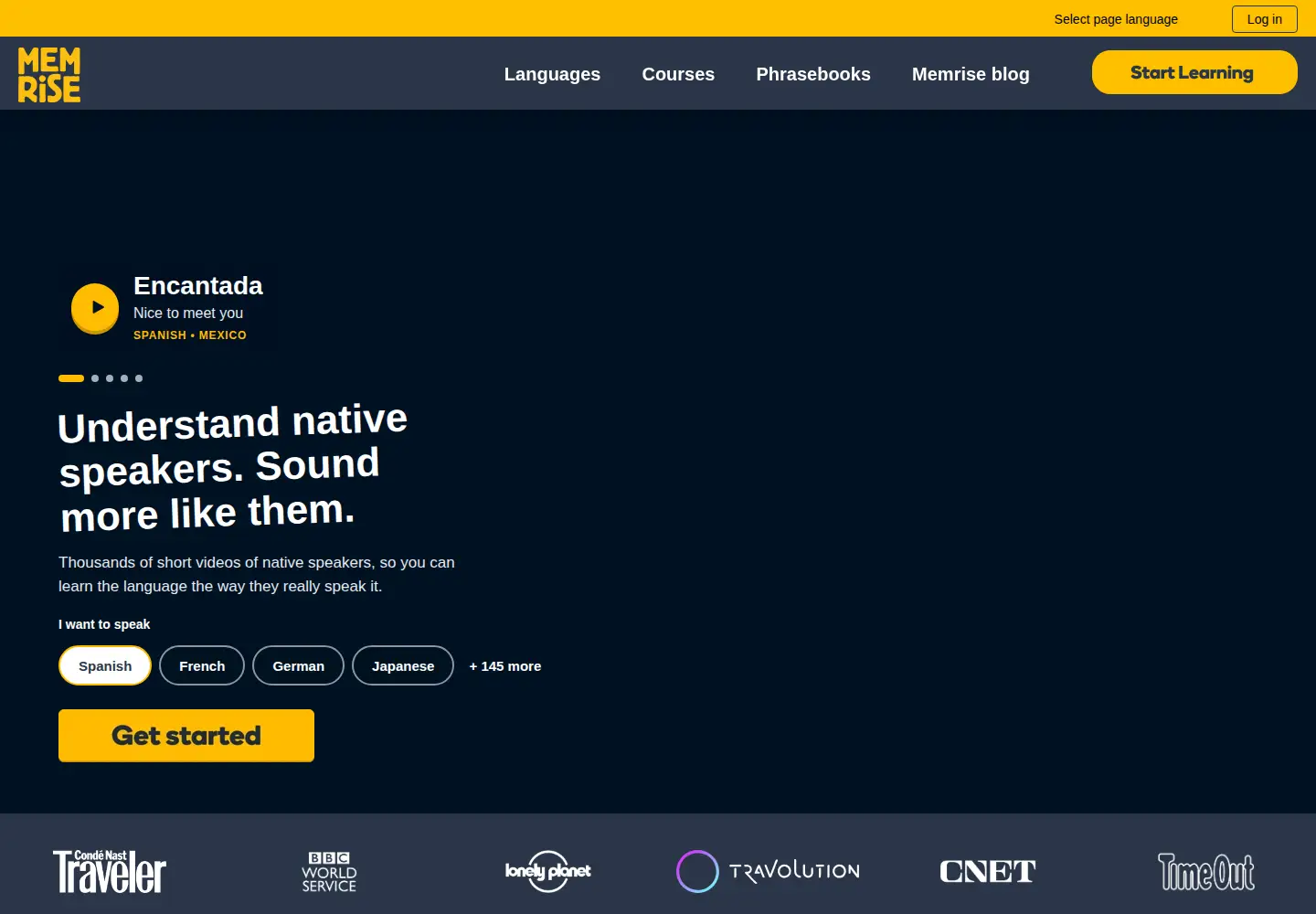Select German as language to speak

(298, 665)
